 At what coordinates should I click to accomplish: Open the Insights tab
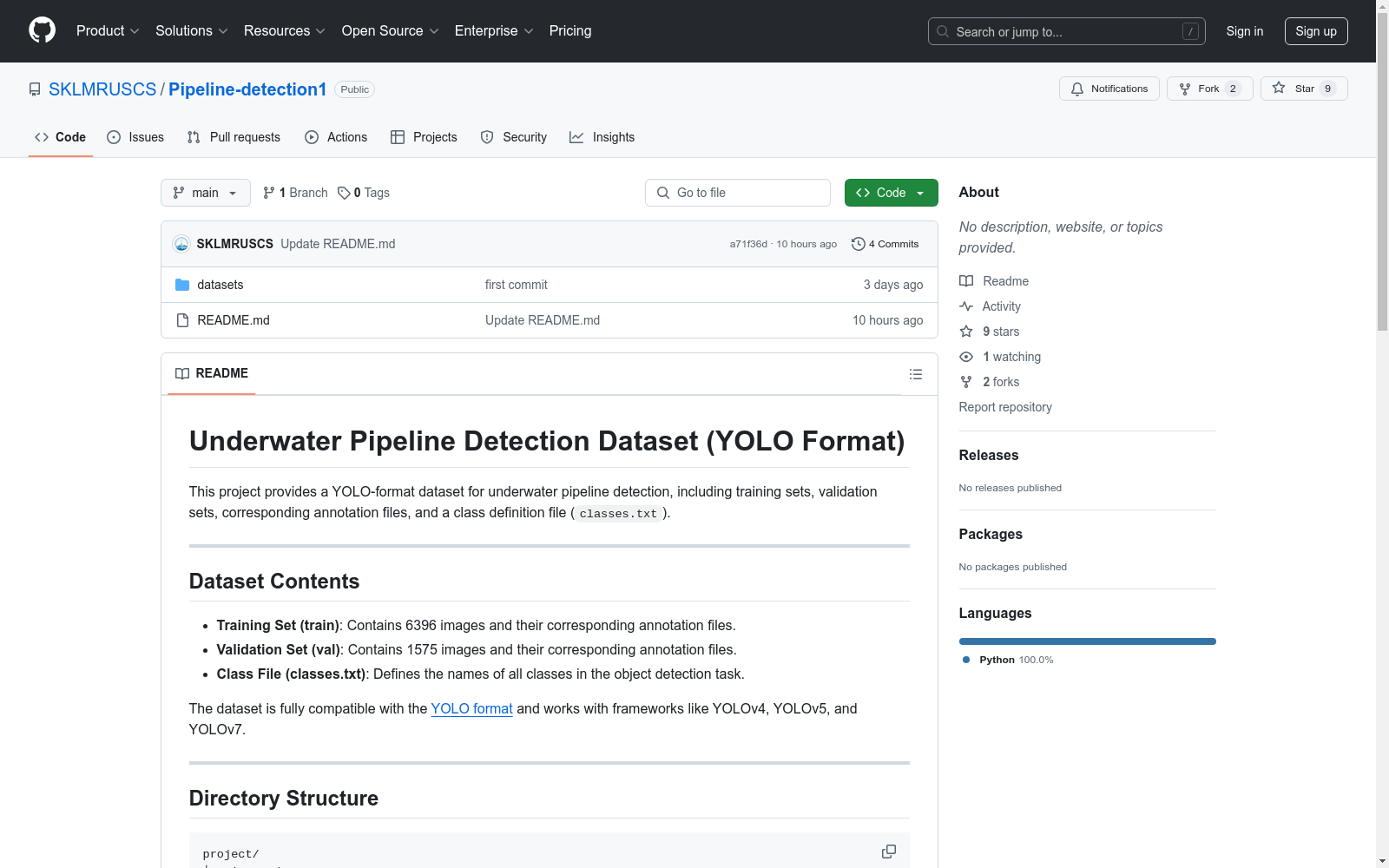click(602, 137)
